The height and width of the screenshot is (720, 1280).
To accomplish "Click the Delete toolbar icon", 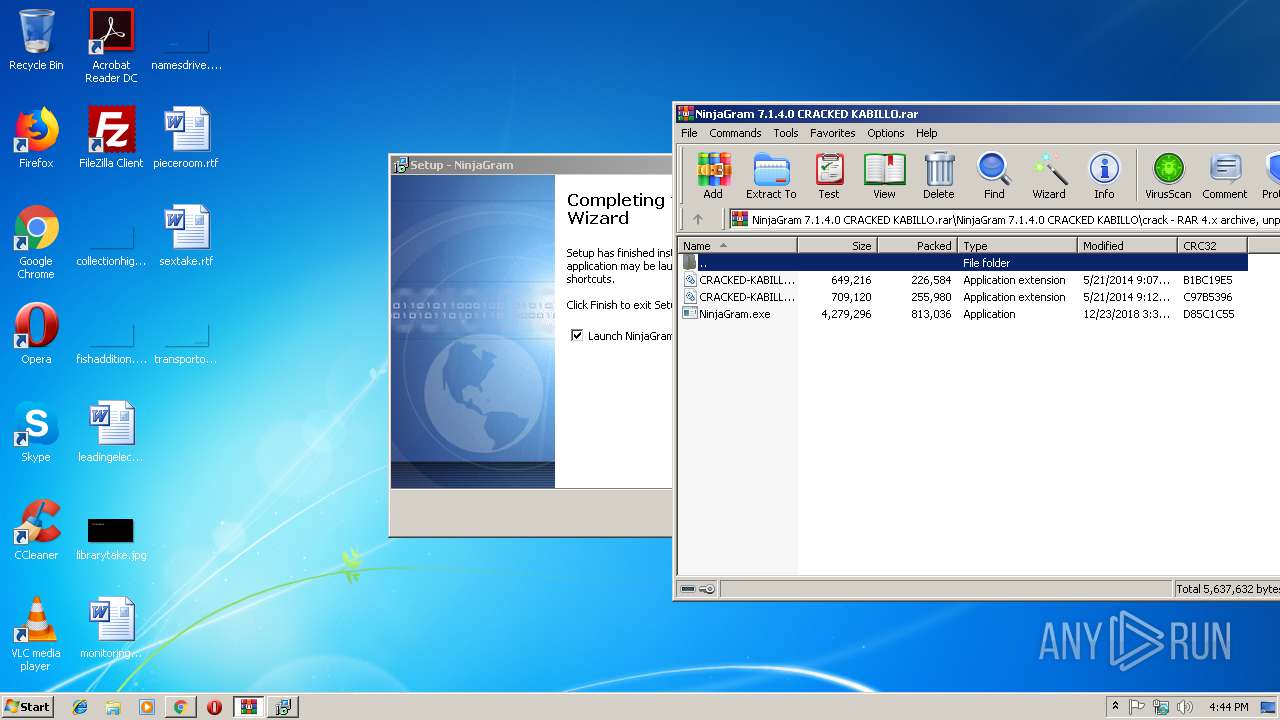I will tap(938, 176).
